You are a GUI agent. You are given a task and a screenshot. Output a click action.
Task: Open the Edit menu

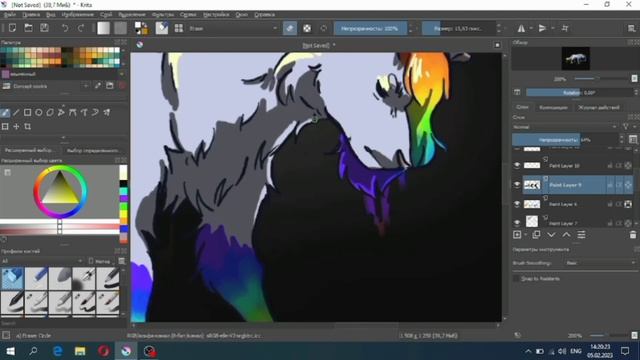pos(31,14)
